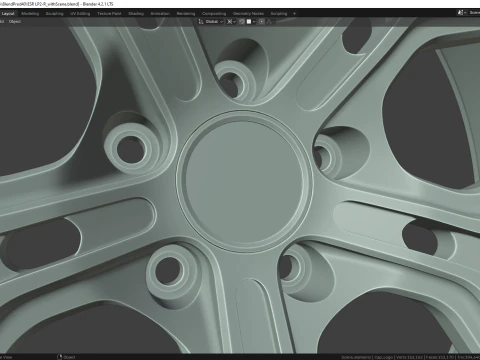The height and width of the screenshot is (360, 480).
Task: Switch to the Shading workspace tab
Action: [x=136, y=14]
